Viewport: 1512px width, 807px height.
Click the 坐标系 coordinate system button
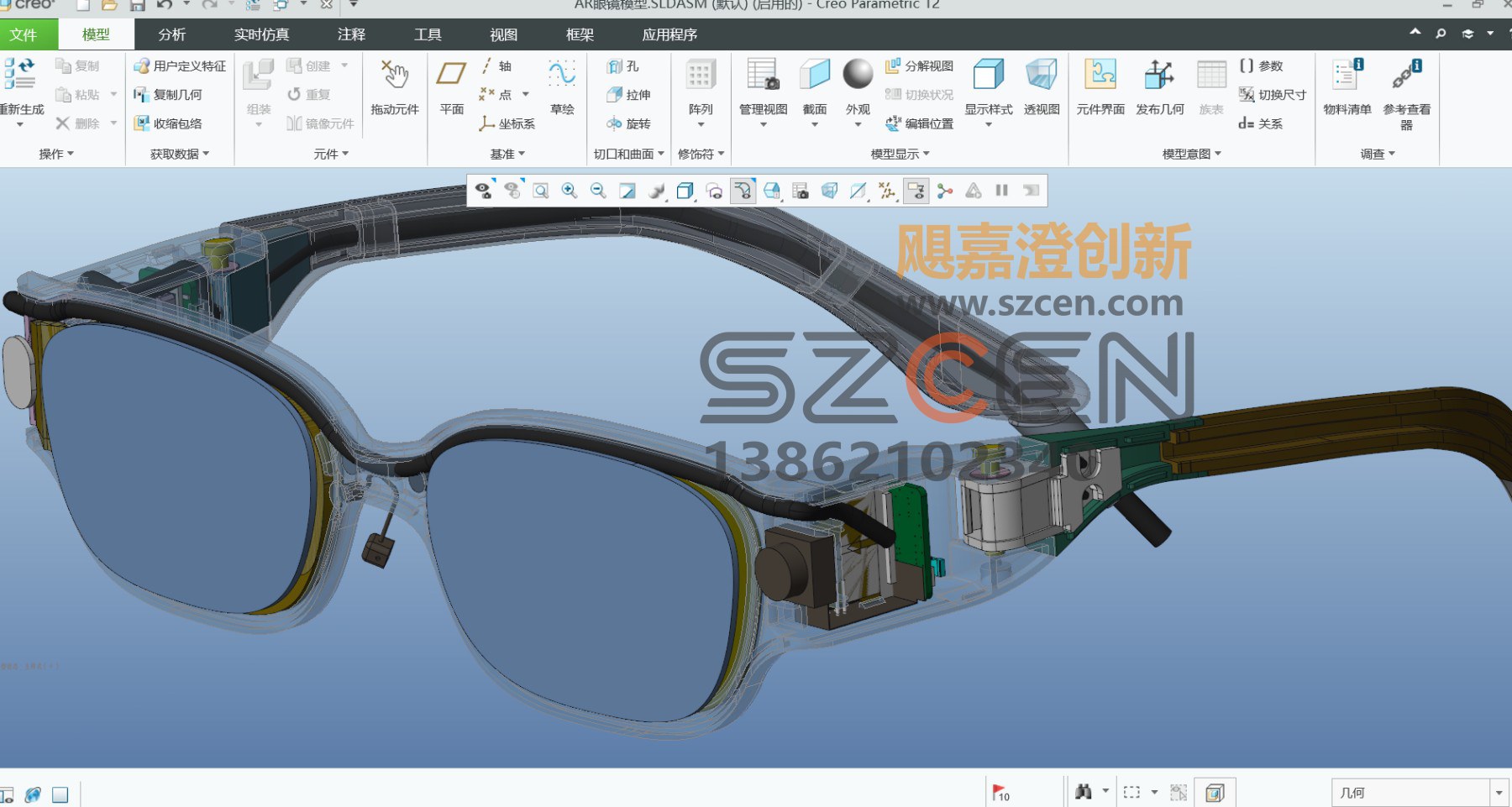coord(507,123)
